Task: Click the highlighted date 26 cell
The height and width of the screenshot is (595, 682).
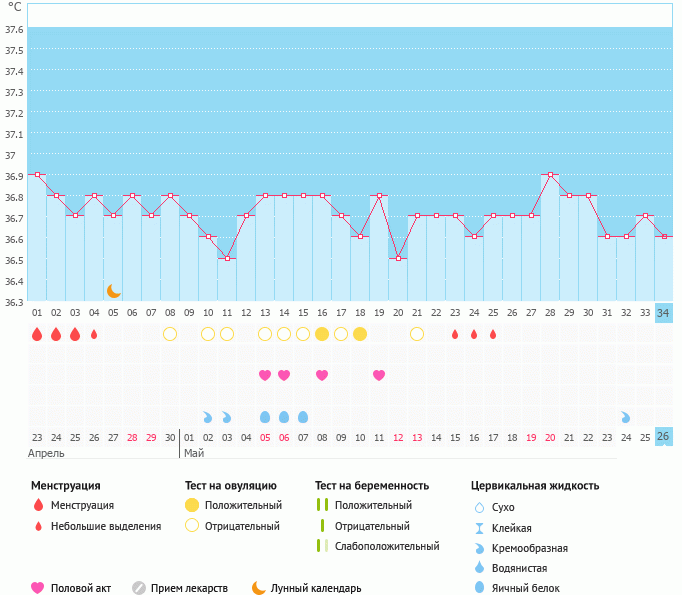Action: click(x=664, y=437)
